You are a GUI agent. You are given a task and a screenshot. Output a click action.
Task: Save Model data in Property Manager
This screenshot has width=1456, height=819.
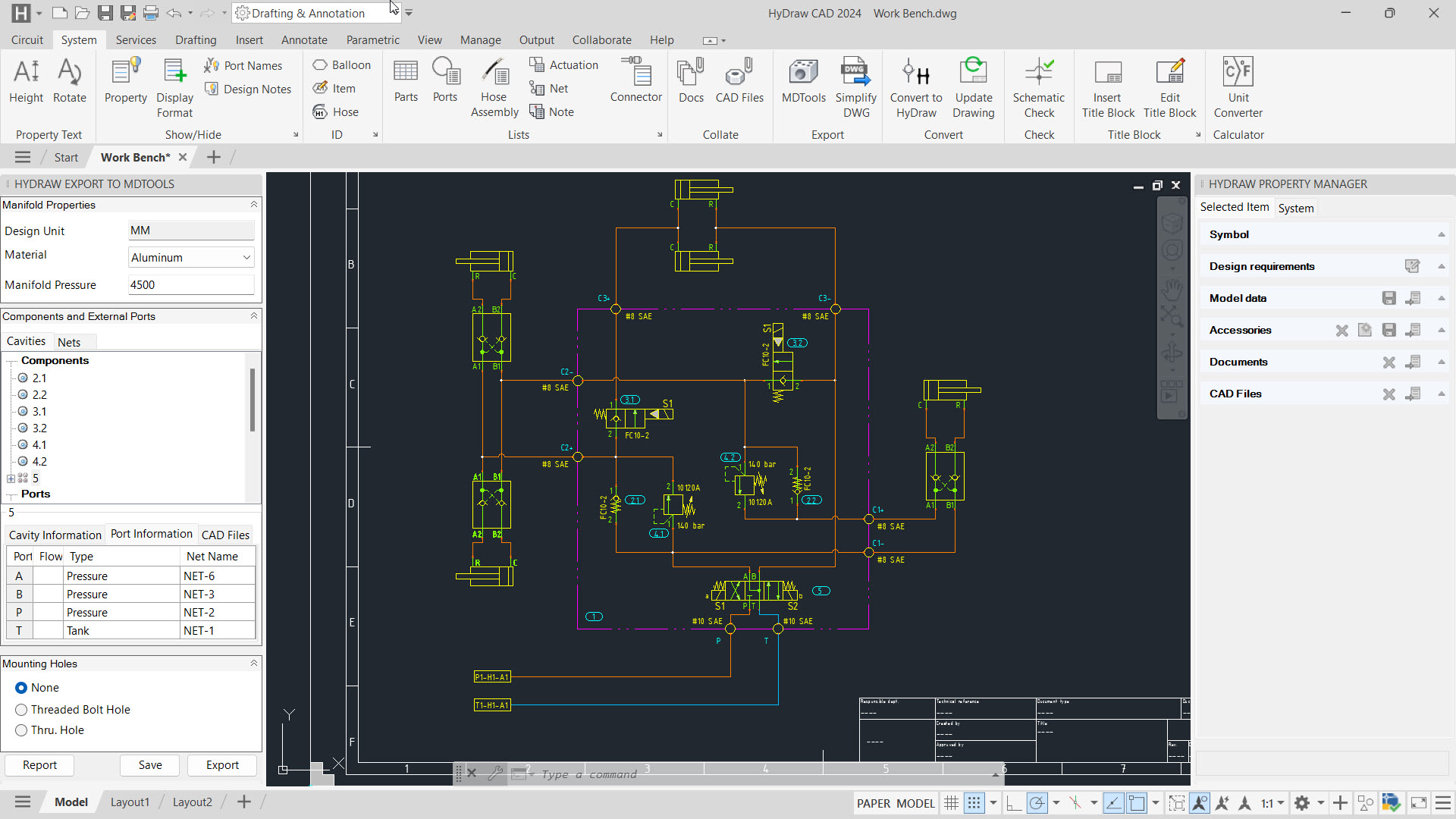coord(1389,298)
